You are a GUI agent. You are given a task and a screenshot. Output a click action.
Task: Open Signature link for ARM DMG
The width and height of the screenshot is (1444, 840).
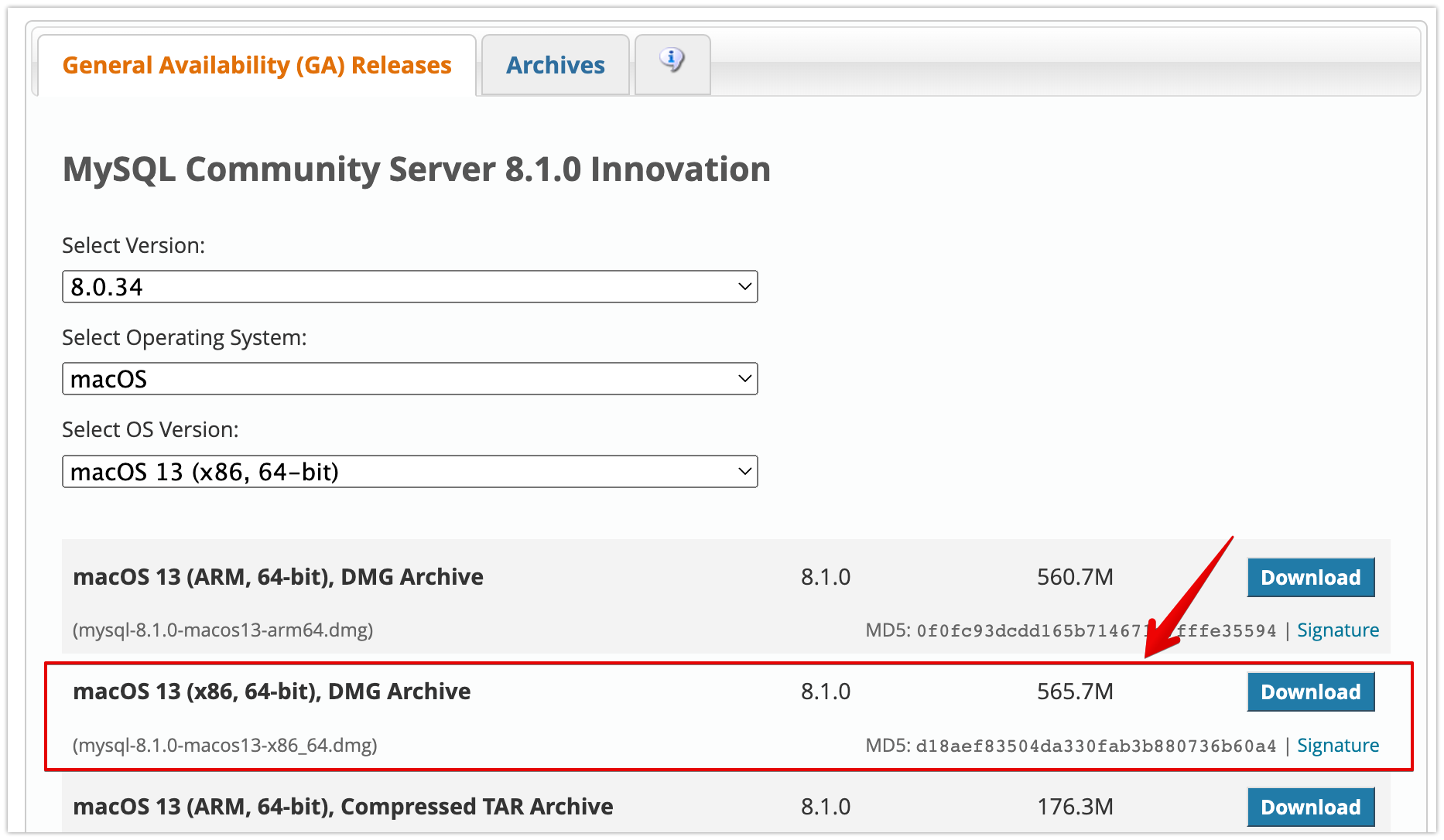pos(1337,630)
